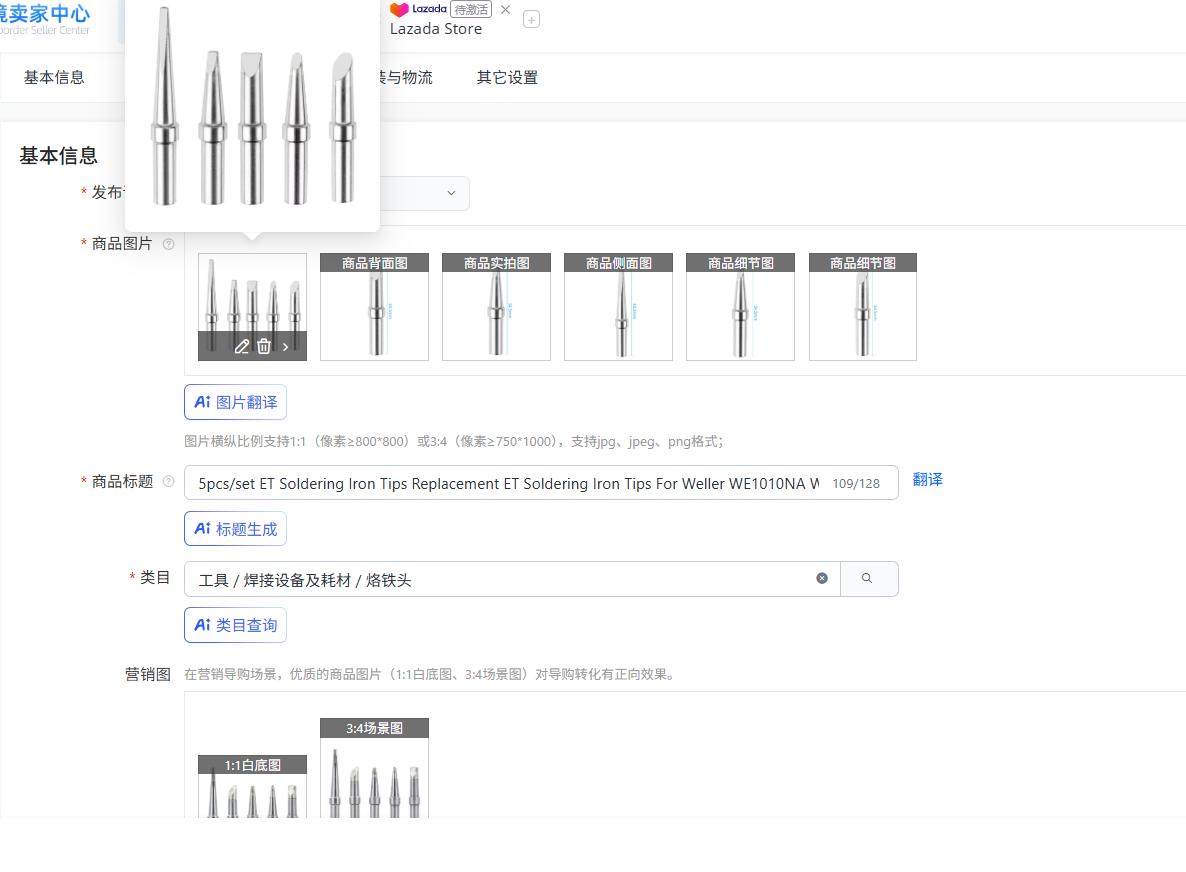Image resolution: width=1186 pixels, height=872 pixels.
Task: Select the 商品实拍图 thumbnail
Action: (496, 306)
